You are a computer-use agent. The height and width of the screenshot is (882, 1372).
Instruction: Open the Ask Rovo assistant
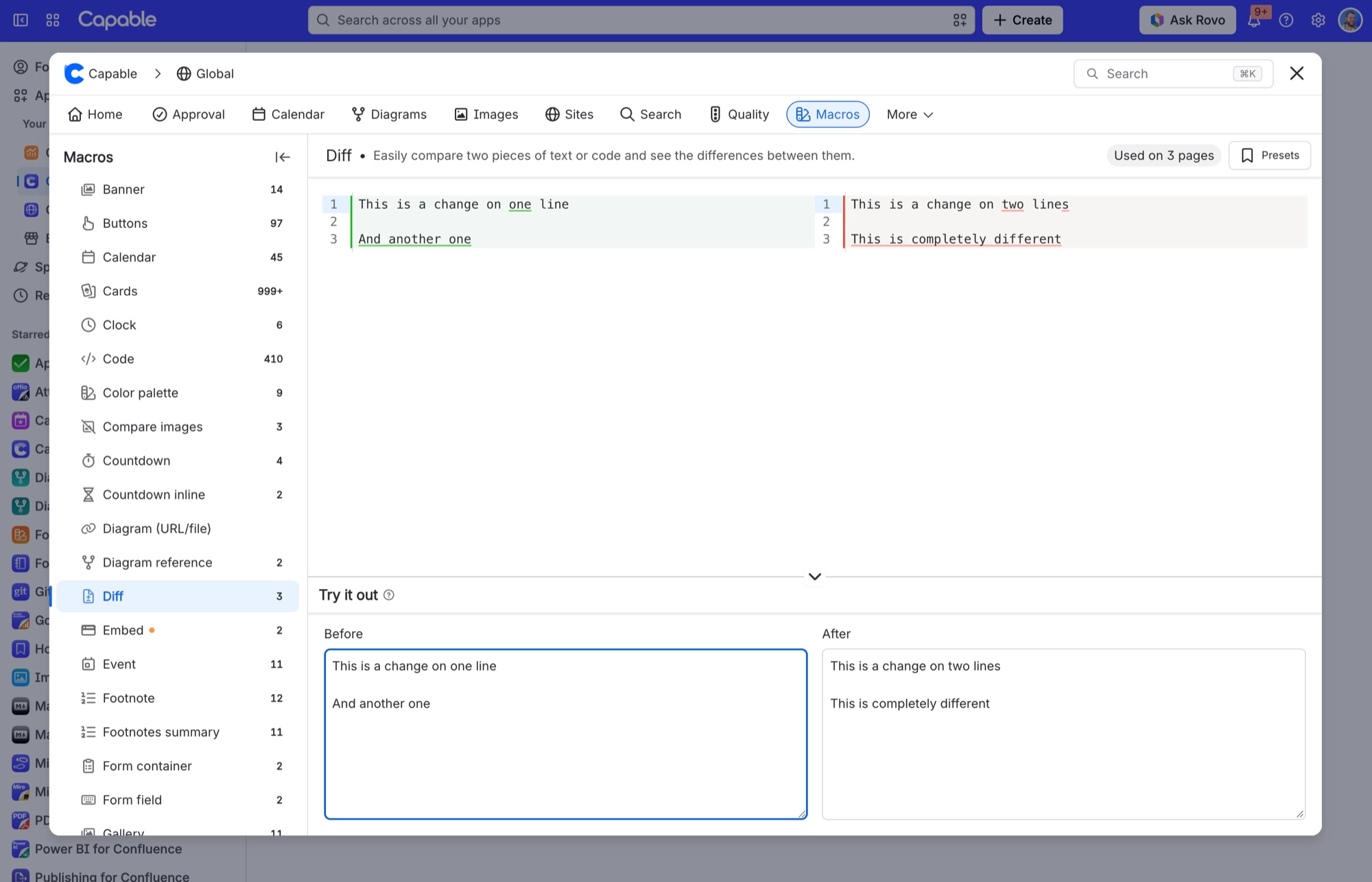[1187, 20]
